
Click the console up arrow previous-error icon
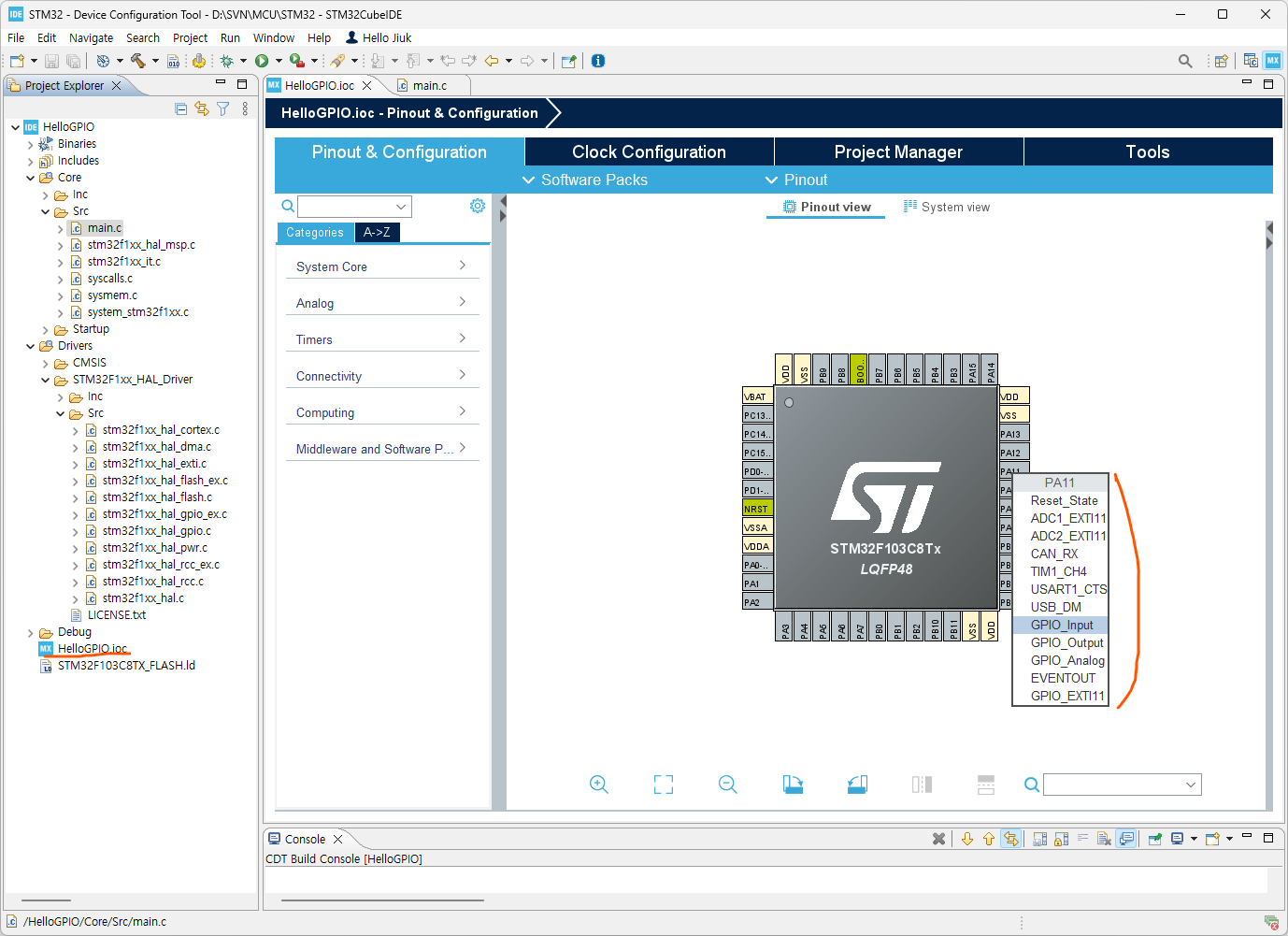point(989,839)
